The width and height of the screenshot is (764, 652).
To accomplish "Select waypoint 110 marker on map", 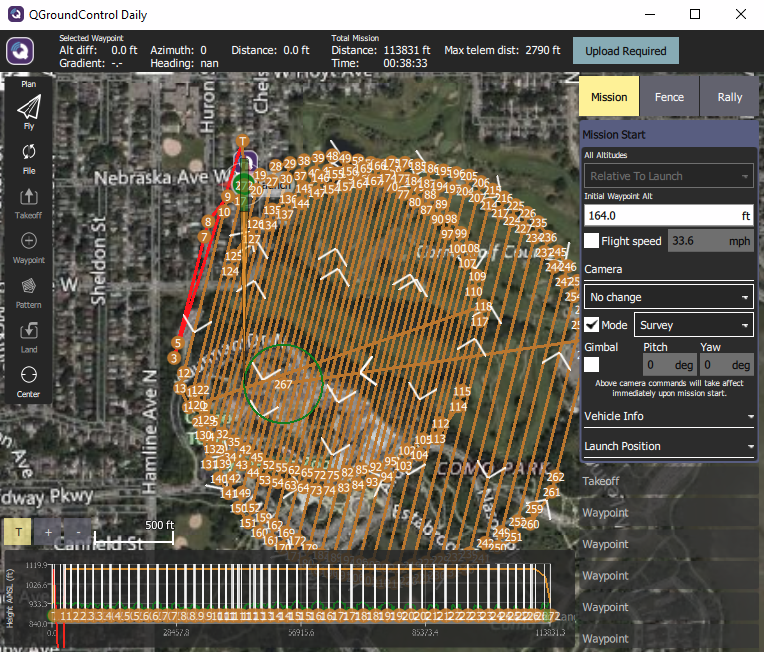I will coord(474,291).
